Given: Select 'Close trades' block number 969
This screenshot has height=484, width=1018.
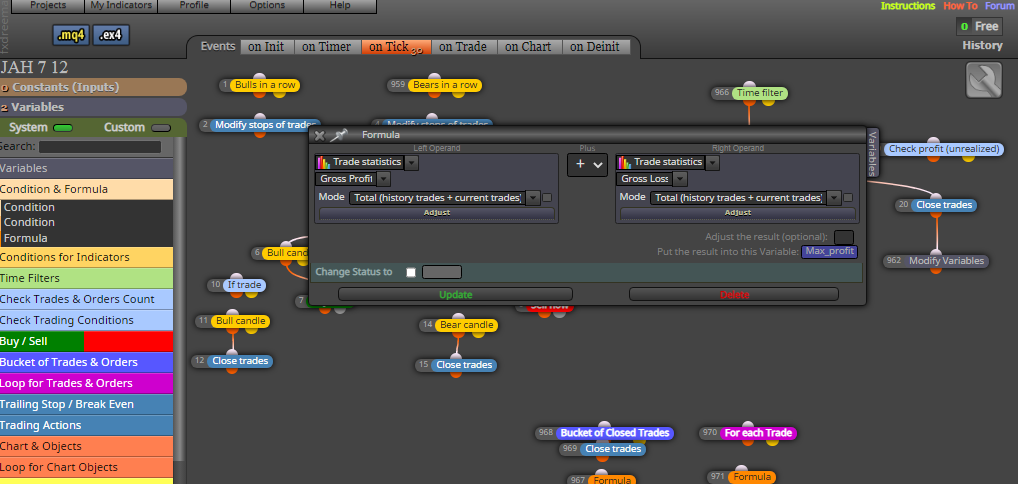Looking at the screenshot, I should 613,449.
